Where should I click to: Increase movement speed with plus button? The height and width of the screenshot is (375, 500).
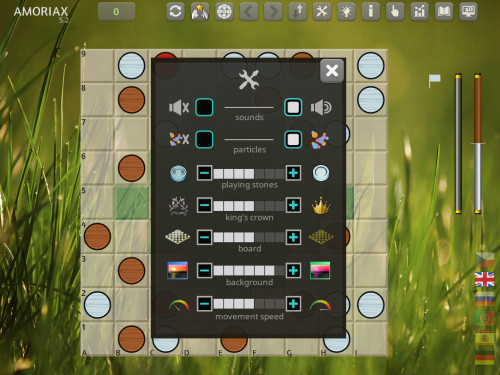pyautogui.click(x=293, y=304)
